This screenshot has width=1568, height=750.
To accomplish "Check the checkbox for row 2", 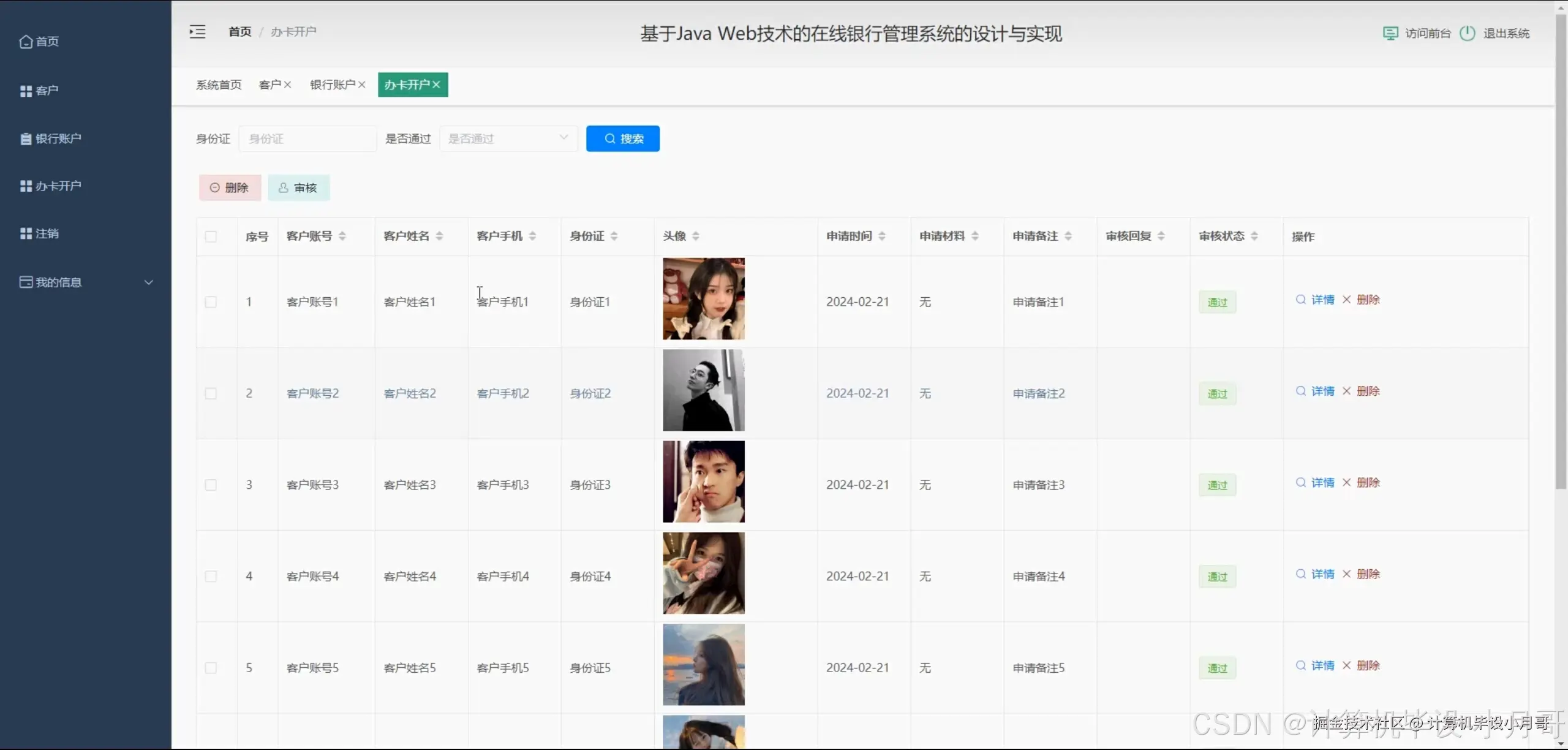I will click(211, 393).
